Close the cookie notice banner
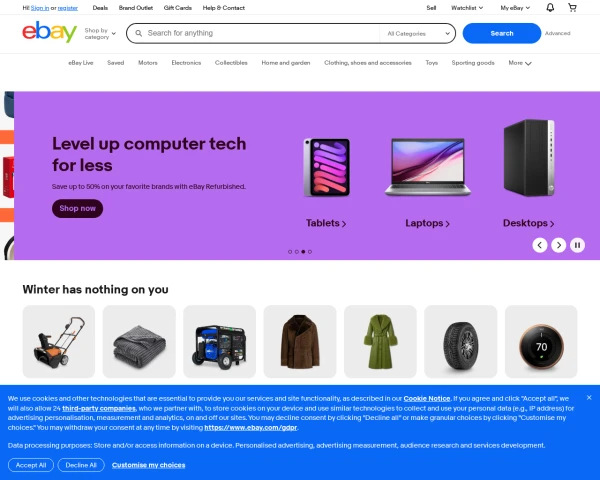This screenshot has height=480, width=600. (x=589, y=398)
